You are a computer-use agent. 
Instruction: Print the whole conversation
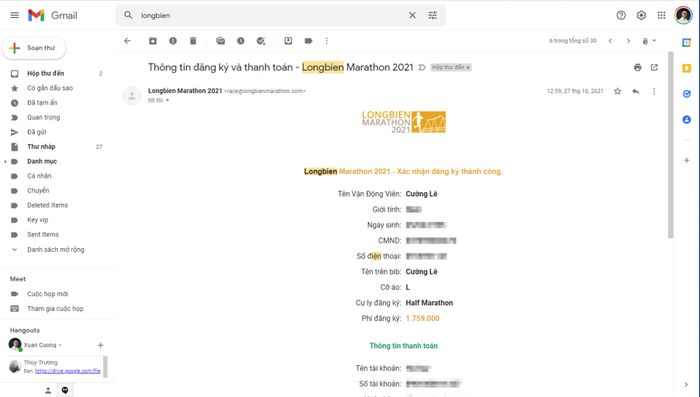point(638,67)
